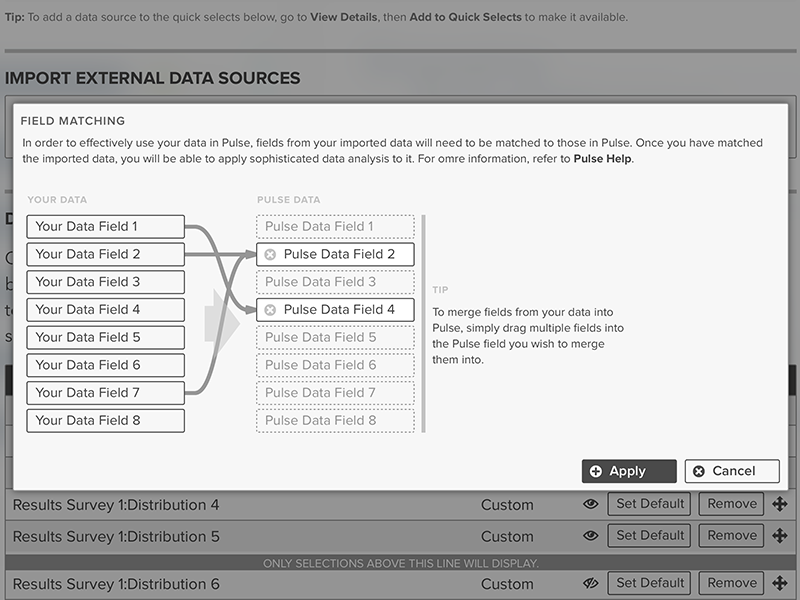Toggle visibility eye for Distribution 4
Image resolution: width=800 pixels, height=600 pixels.
coord(590,504)
